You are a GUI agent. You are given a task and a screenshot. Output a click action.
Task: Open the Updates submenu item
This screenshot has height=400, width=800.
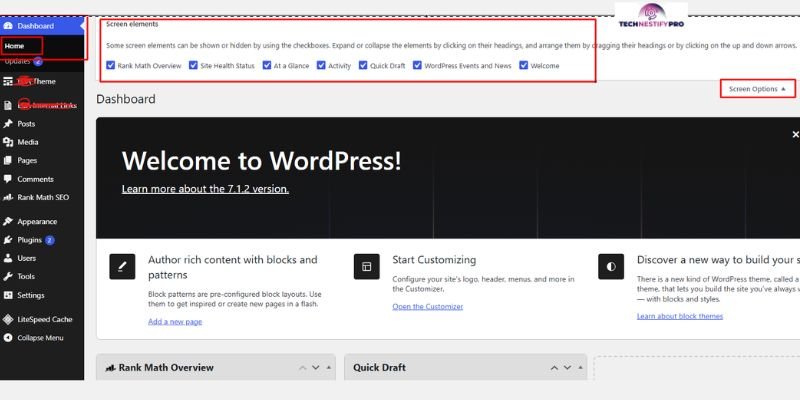click(17, 62)
